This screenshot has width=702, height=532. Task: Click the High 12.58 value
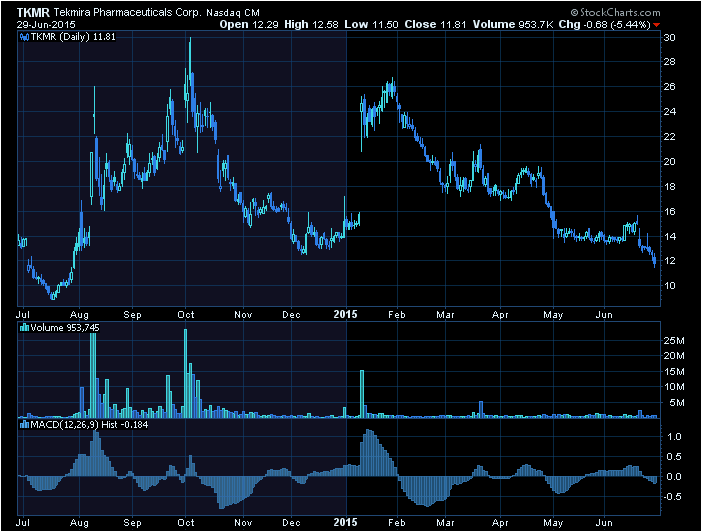tap(311, 25)
